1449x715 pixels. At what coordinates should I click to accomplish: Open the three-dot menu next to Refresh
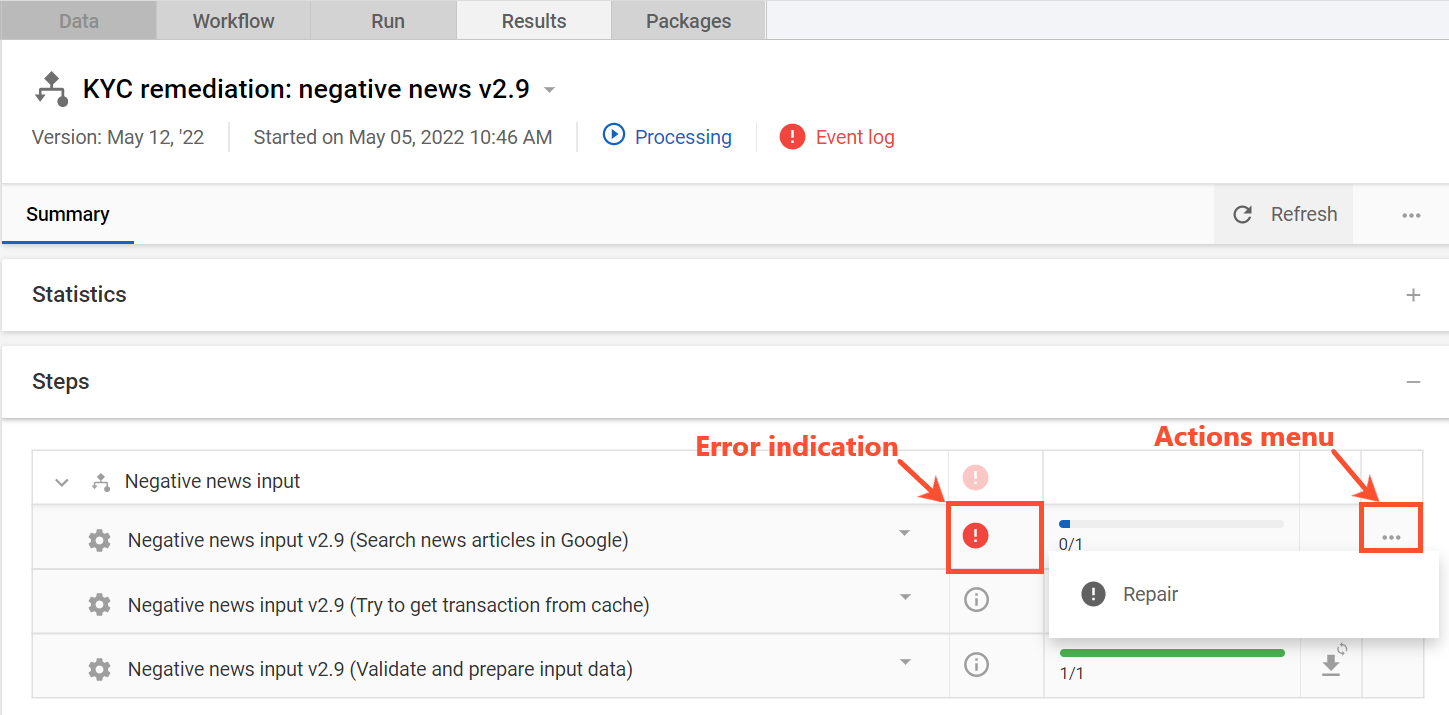pyautogui.click(x=1411, y=215)
